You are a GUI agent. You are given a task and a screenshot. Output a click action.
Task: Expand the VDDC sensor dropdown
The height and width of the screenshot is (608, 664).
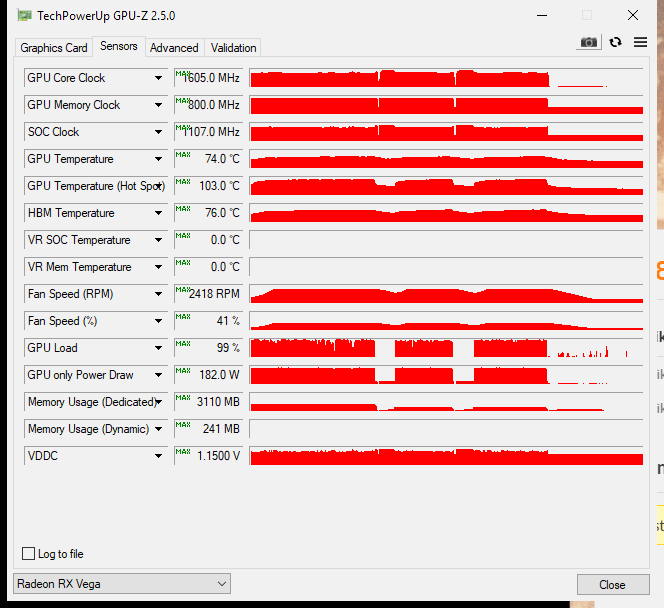tap(158, 456)
